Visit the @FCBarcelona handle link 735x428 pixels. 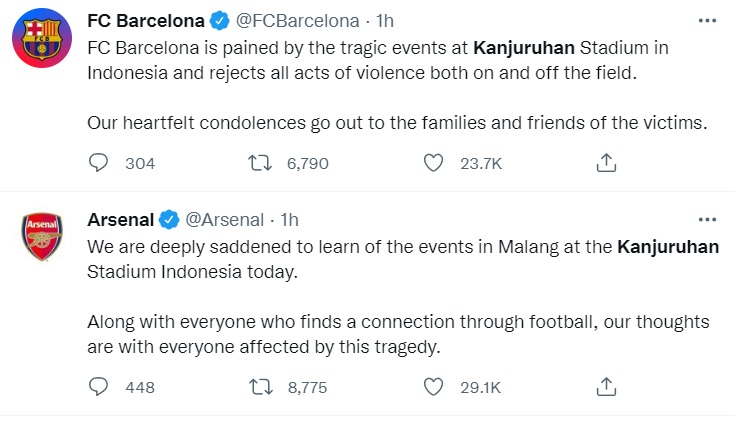pyautogui.click(x=297, y=21)
